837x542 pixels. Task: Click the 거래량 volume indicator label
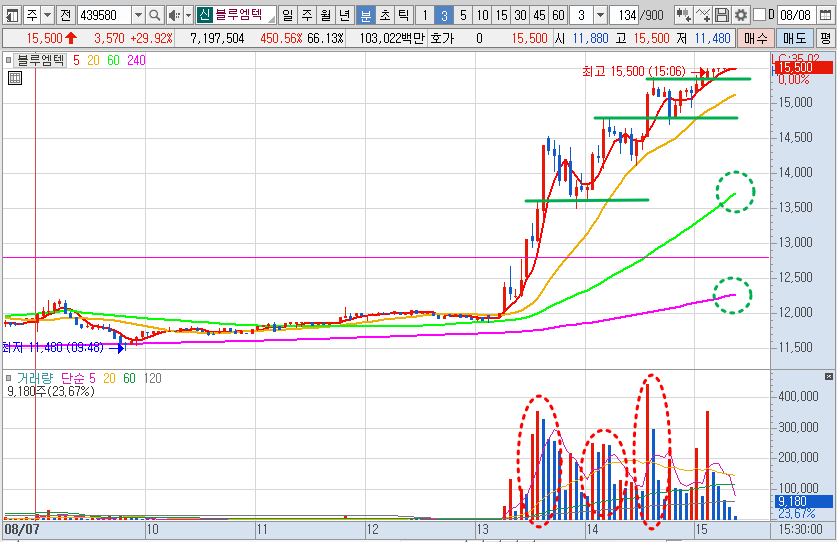pos(35,378)
